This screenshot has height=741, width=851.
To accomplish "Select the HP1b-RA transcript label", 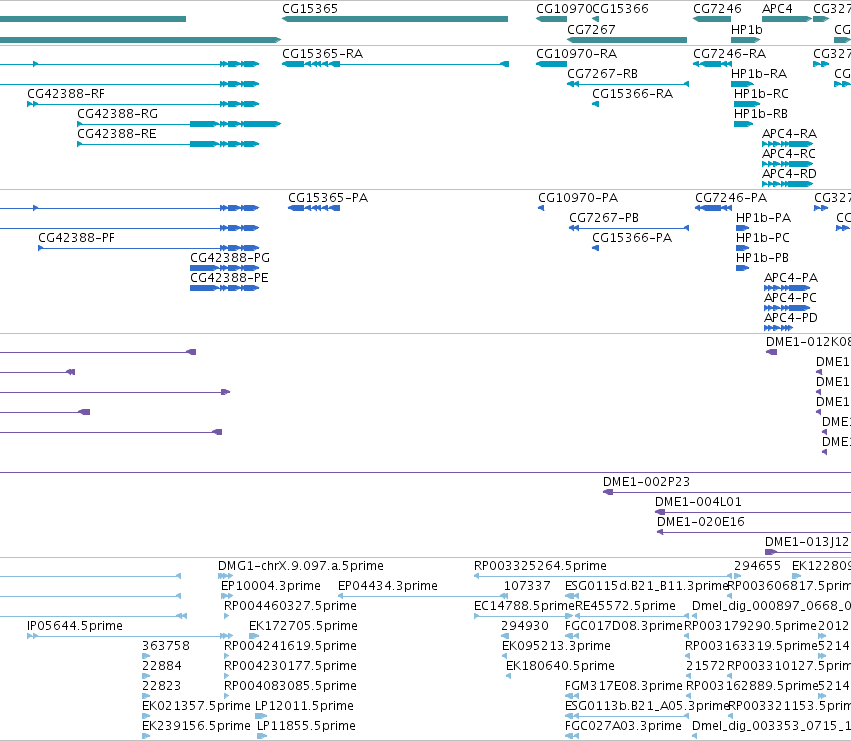I will pos(759,74).
